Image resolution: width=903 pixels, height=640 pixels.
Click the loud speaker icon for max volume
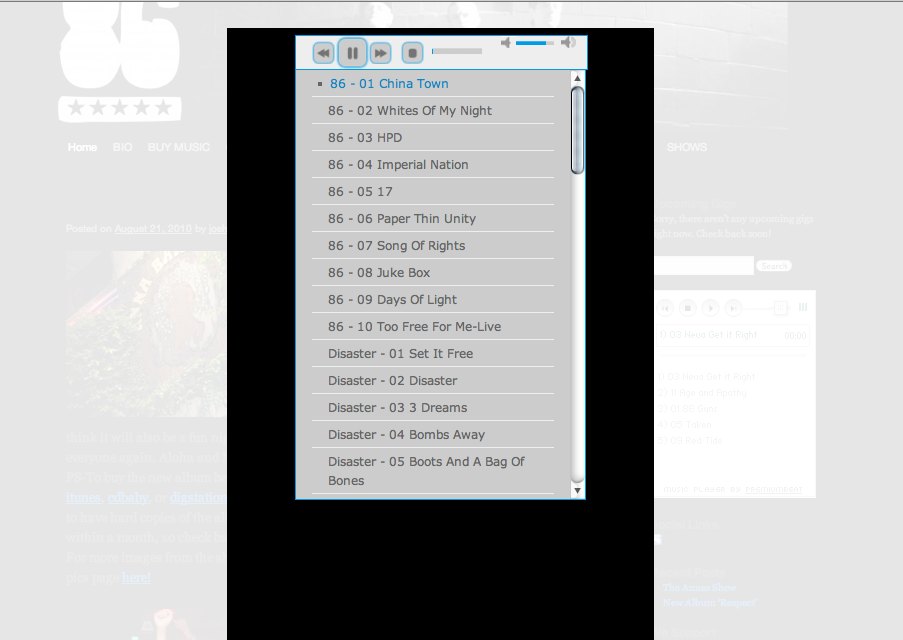pos(568,43)
